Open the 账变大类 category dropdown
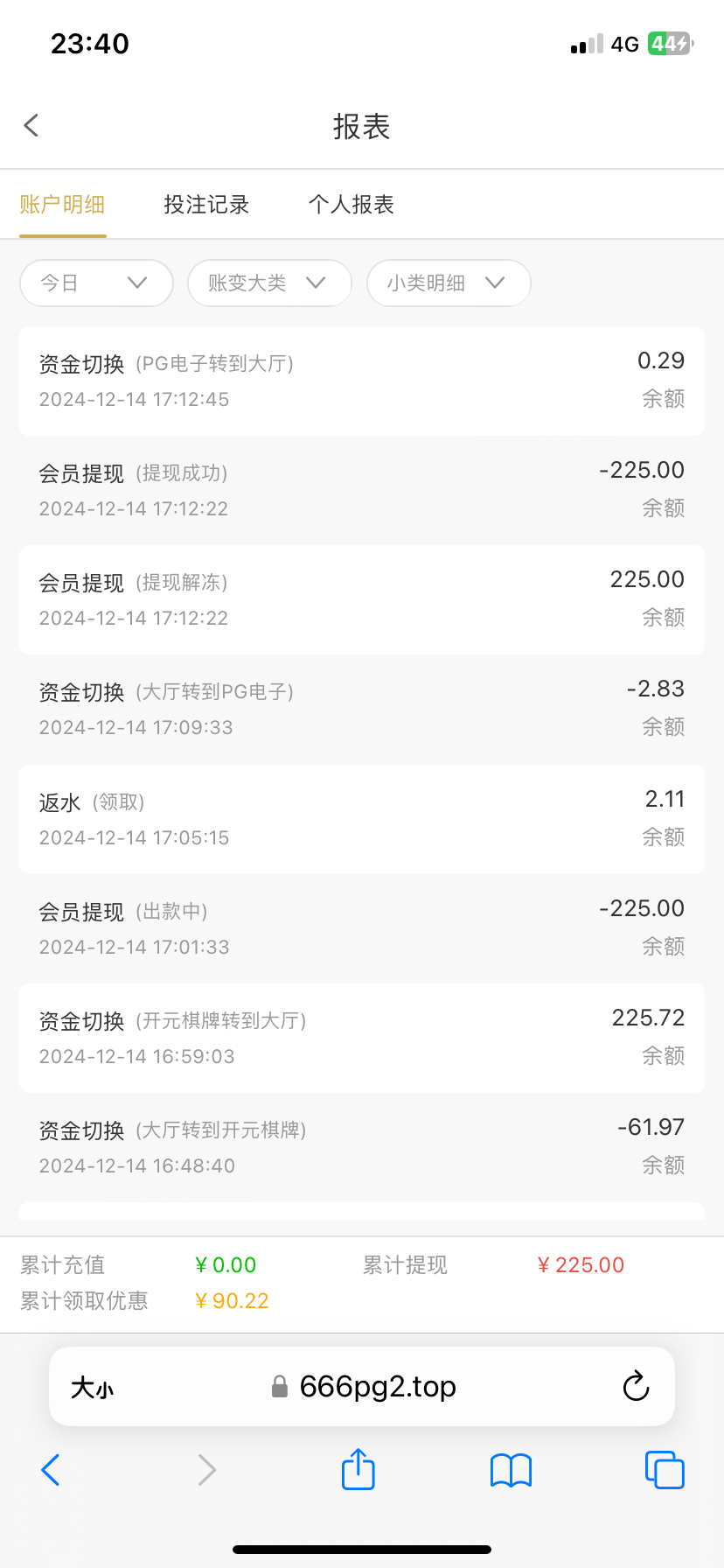The width and height of the screenshot is (724, 1568). [x=269, y=283]
